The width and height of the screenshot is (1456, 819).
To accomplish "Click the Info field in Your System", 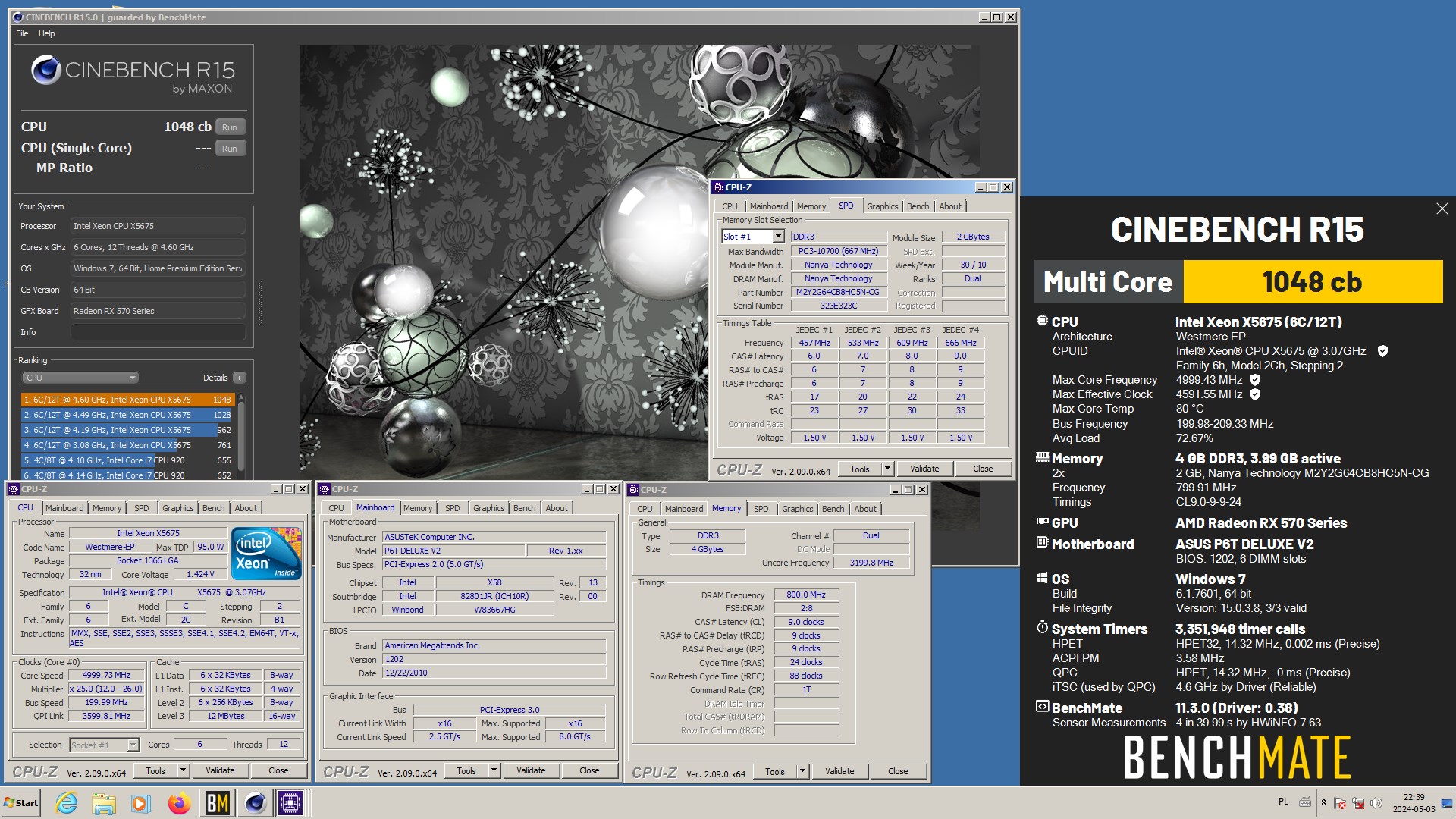I will [x=158, y=332].
